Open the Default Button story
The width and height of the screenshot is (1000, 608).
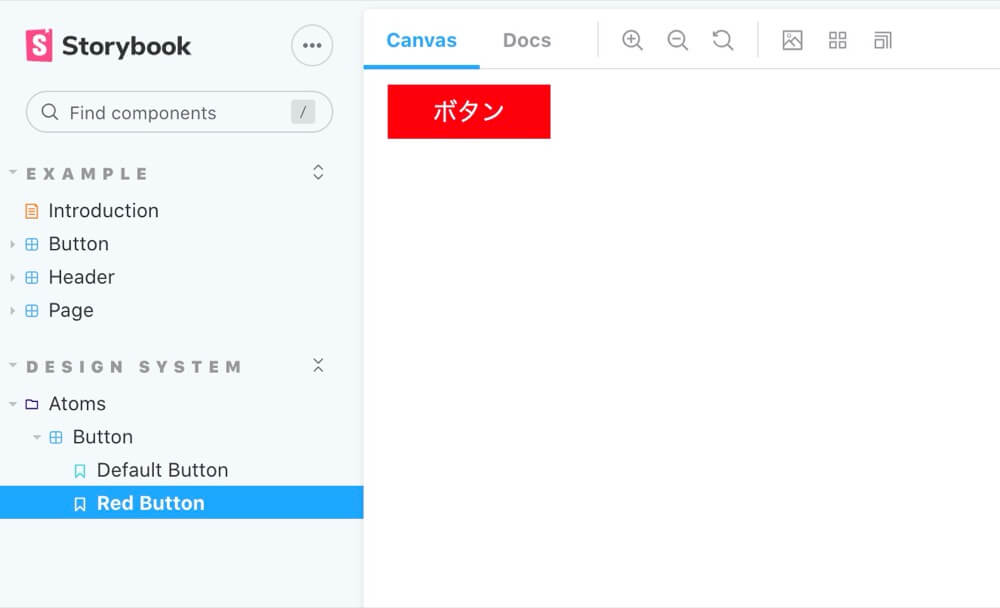(x=161, y=469)
